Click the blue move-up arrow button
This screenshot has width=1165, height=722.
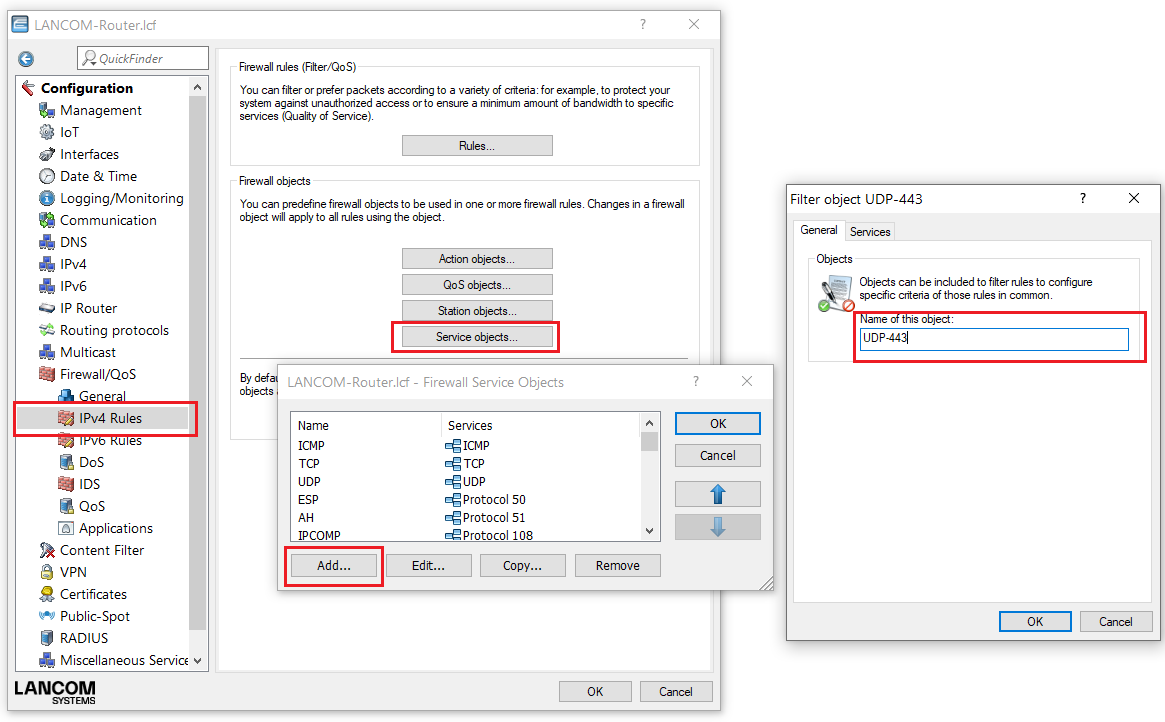click(717, 494)
